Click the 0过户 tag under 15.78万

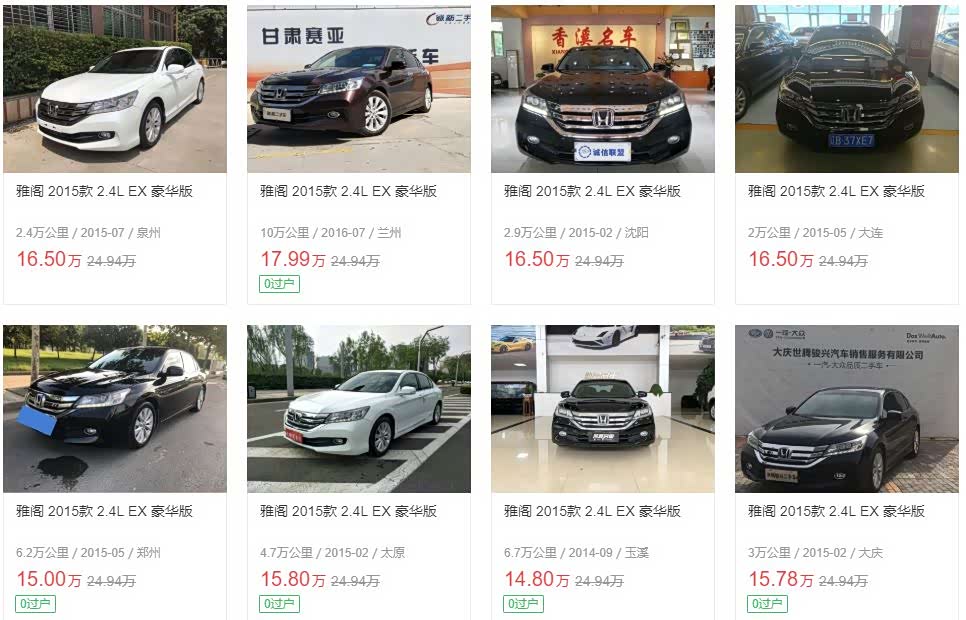point(767,604)
